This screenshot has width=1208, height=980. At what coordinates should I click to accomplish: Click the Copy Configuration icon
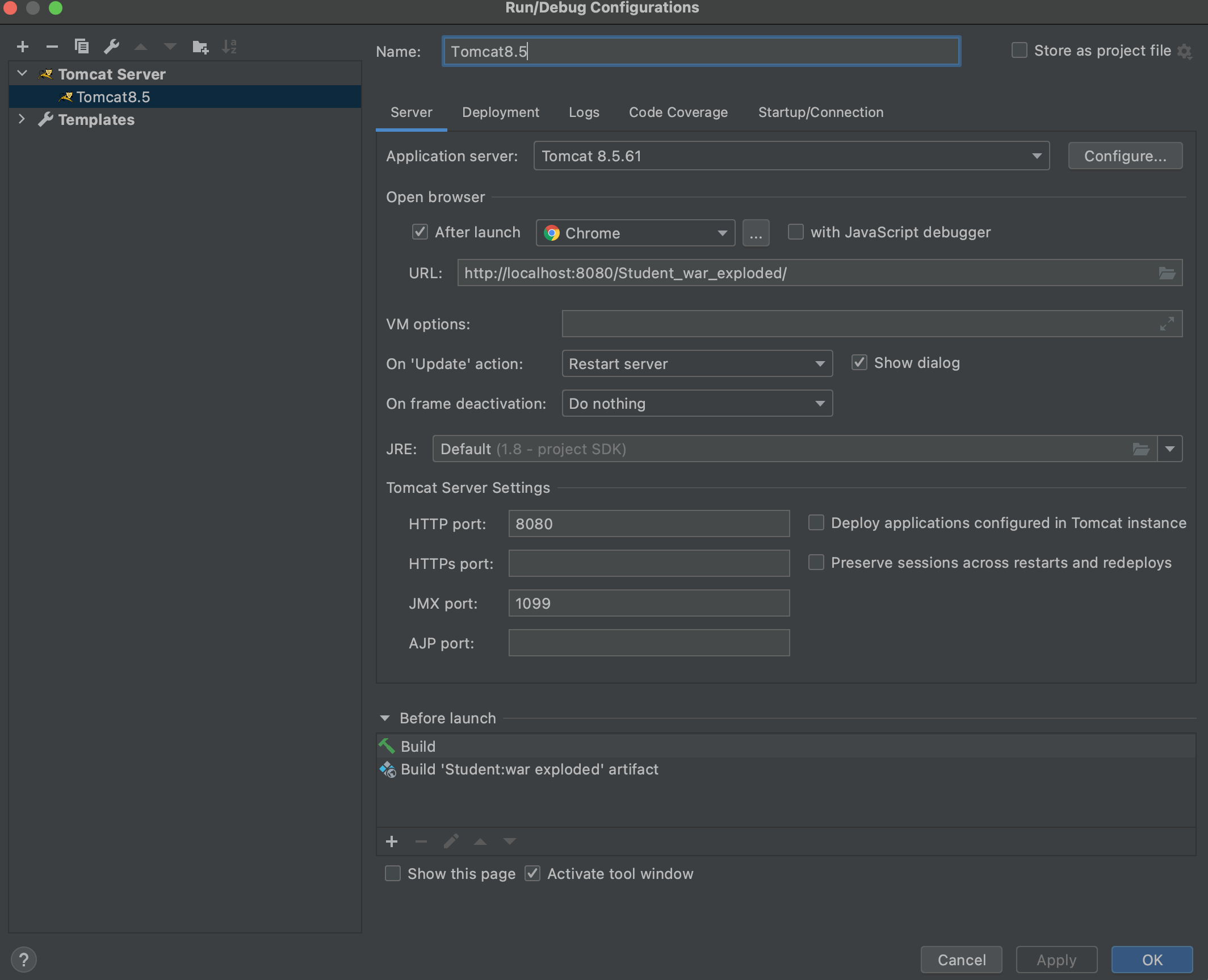[82, 47]
